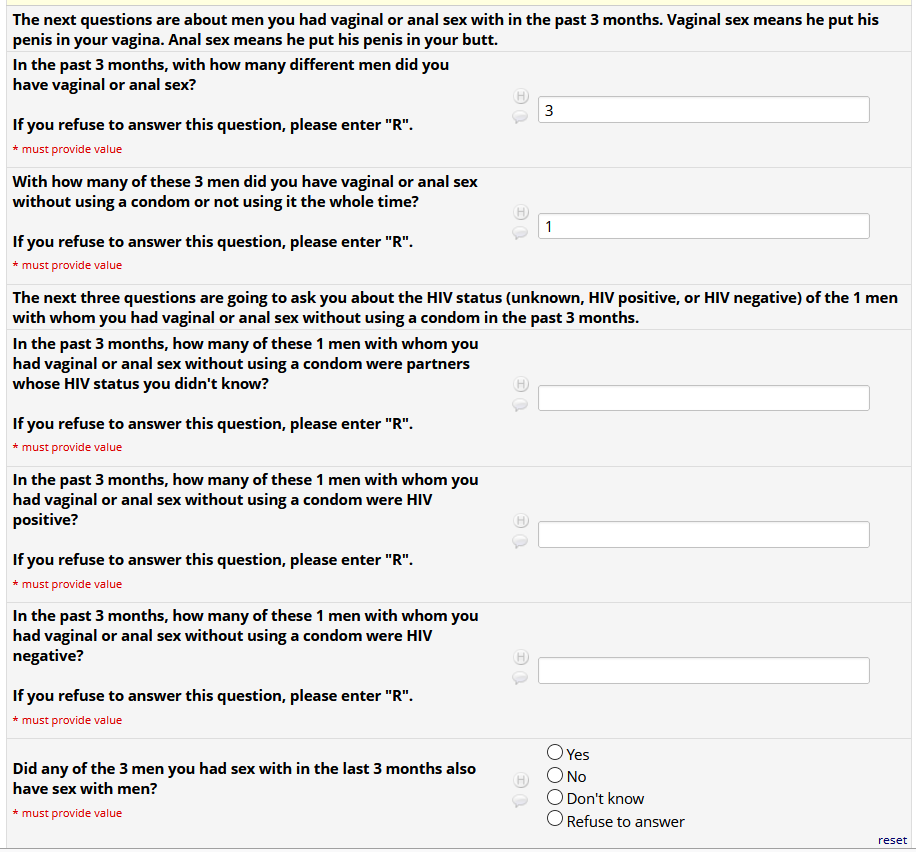Open history icon for 'how many different men' question
The width and height of the screenshot is (916, 852).
[520, 97]
